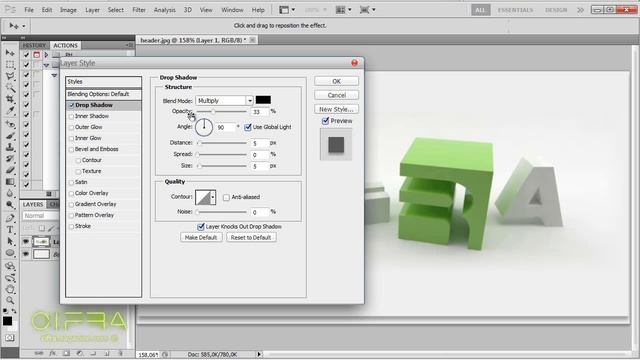Click the Opacity slider track
The width and height of the screenshot is (640, 360).
222,112
